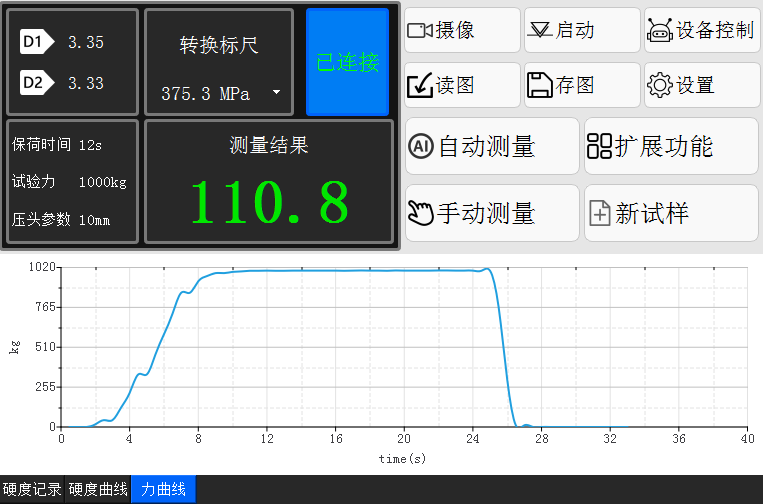Switch to the 硬度曲线 tab
Image resolution: width=763 pixels, height=504 pixels.
click(98, 490)
